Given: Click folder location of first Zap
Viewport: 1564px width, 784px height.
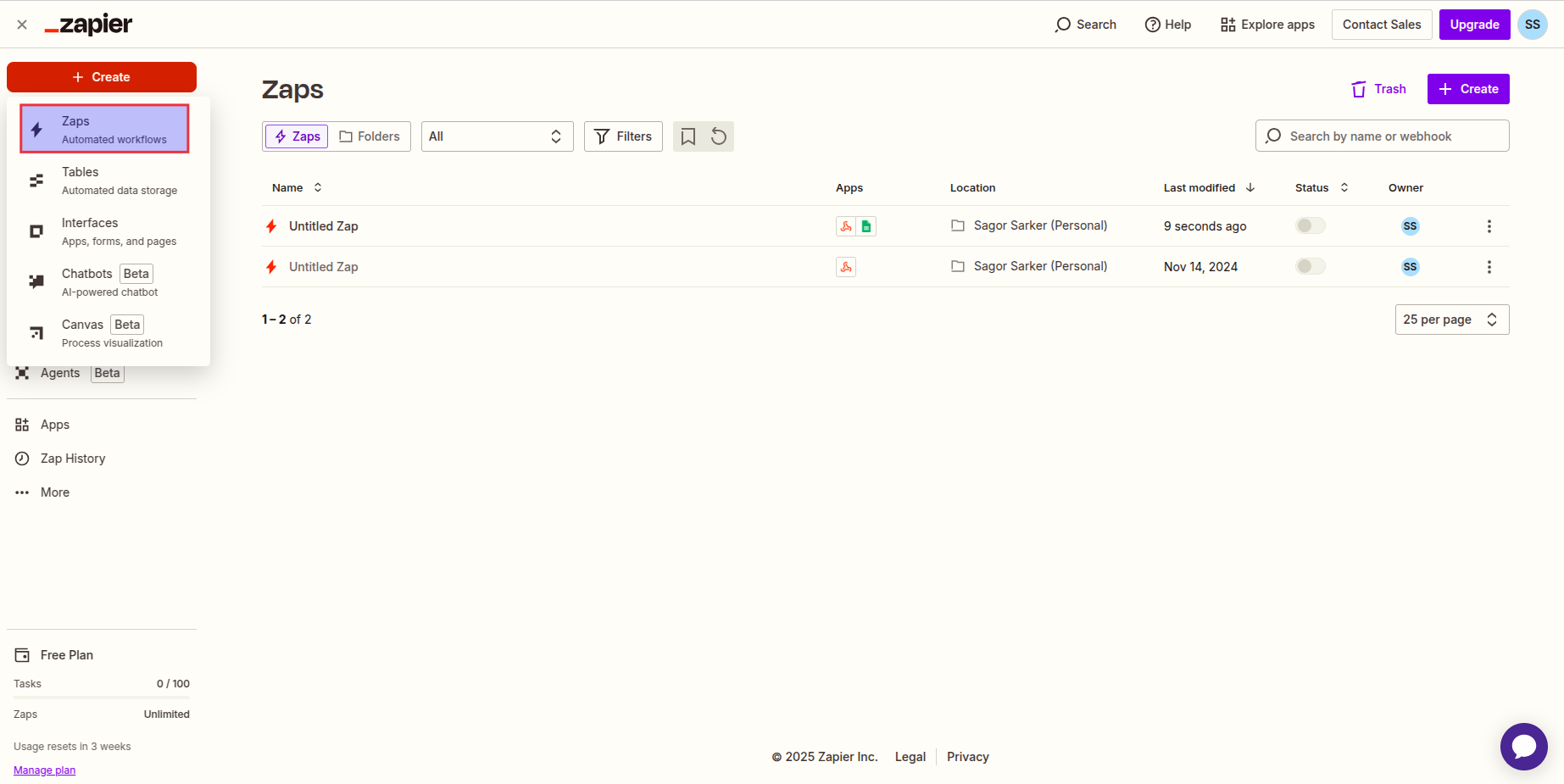Looking at the screenshot, I should point(1029,225).
